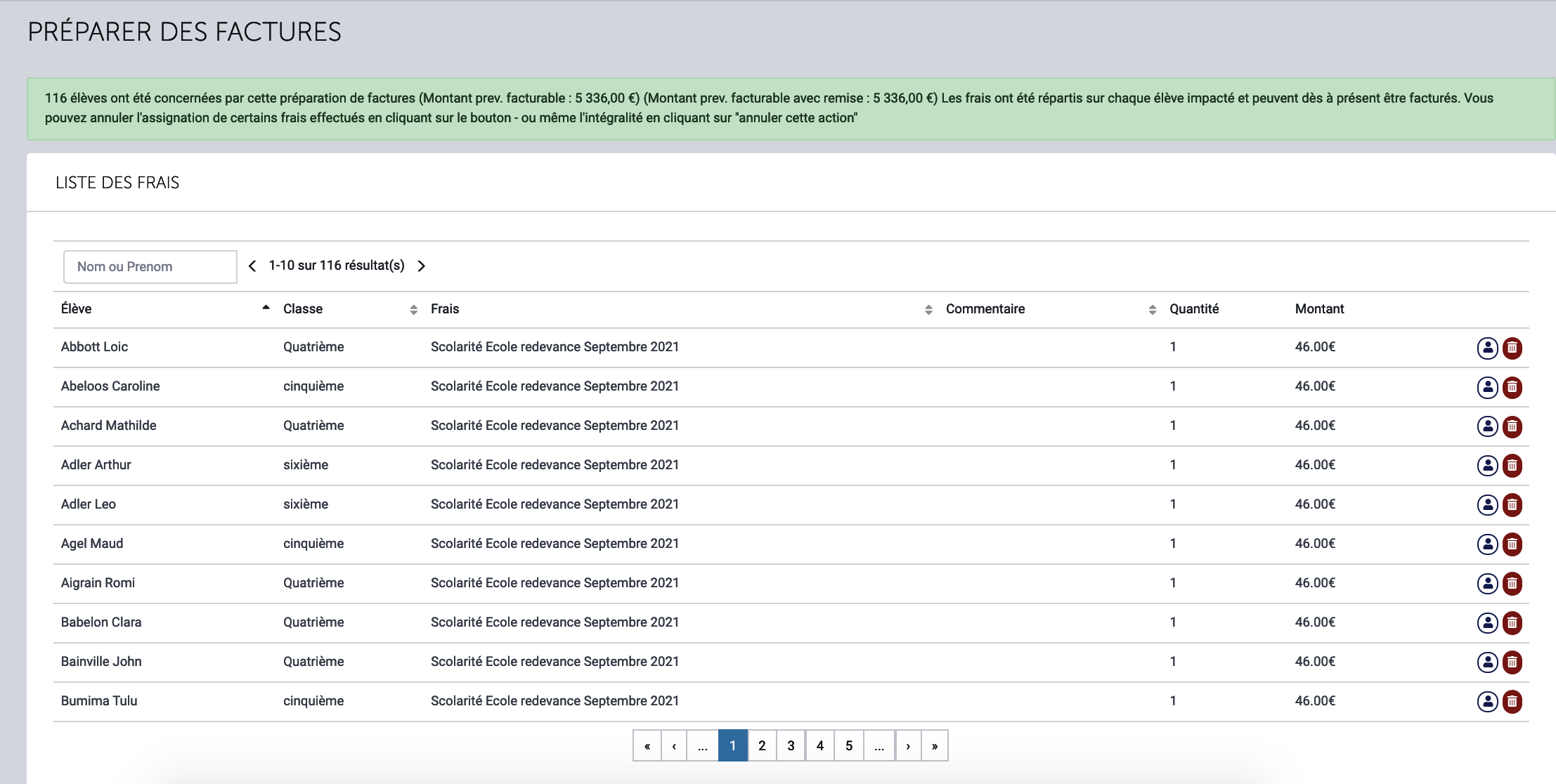
Task: Open student profile icon for Agel Maud
Action: pos(1487,544)
